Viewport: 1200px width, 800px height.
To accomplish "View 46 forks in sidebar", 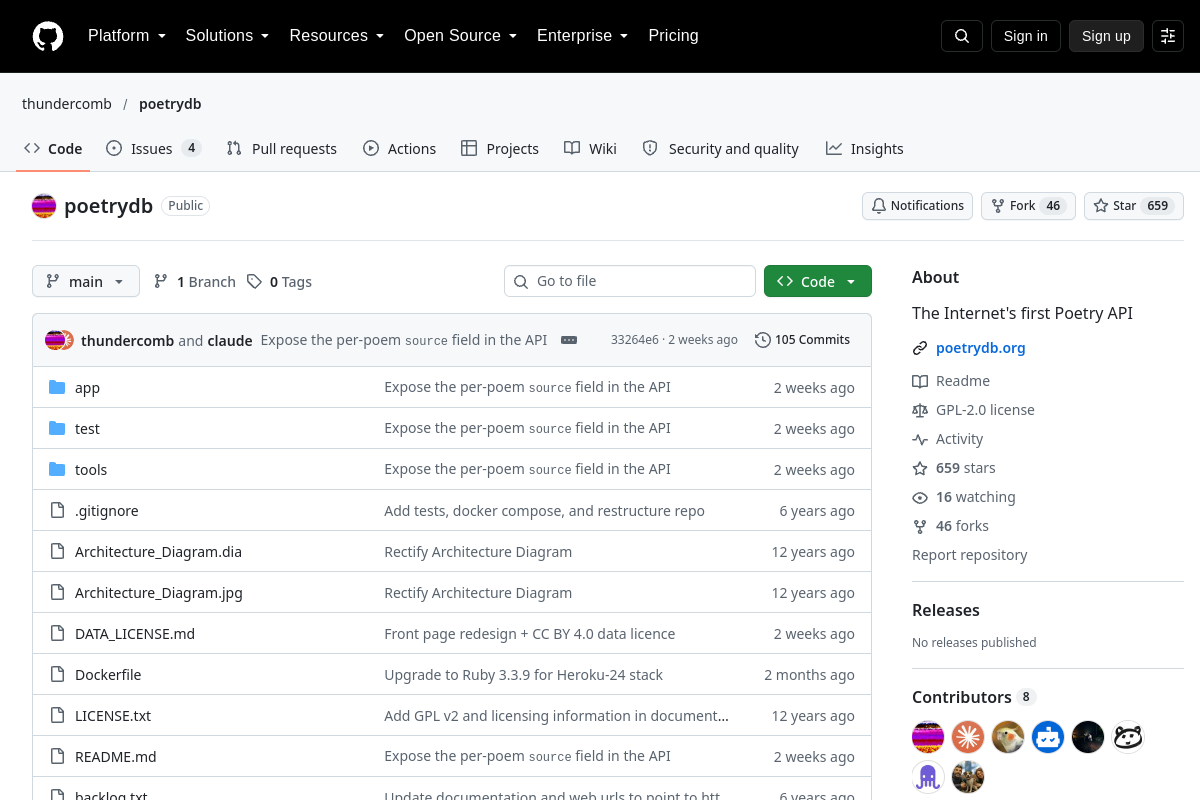I will (x=950, y=526).
